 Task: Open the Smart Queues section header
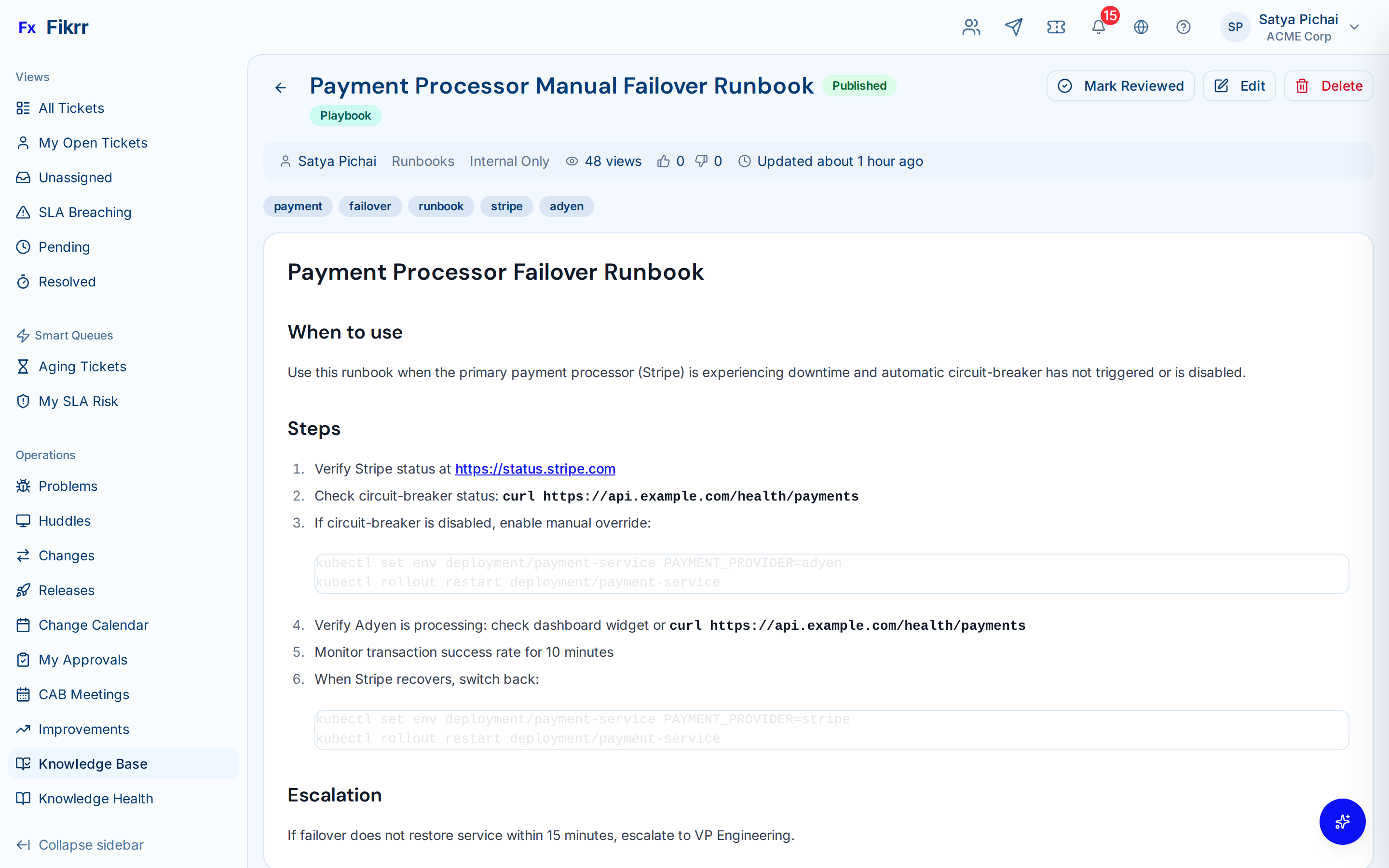tap(73, 335)
